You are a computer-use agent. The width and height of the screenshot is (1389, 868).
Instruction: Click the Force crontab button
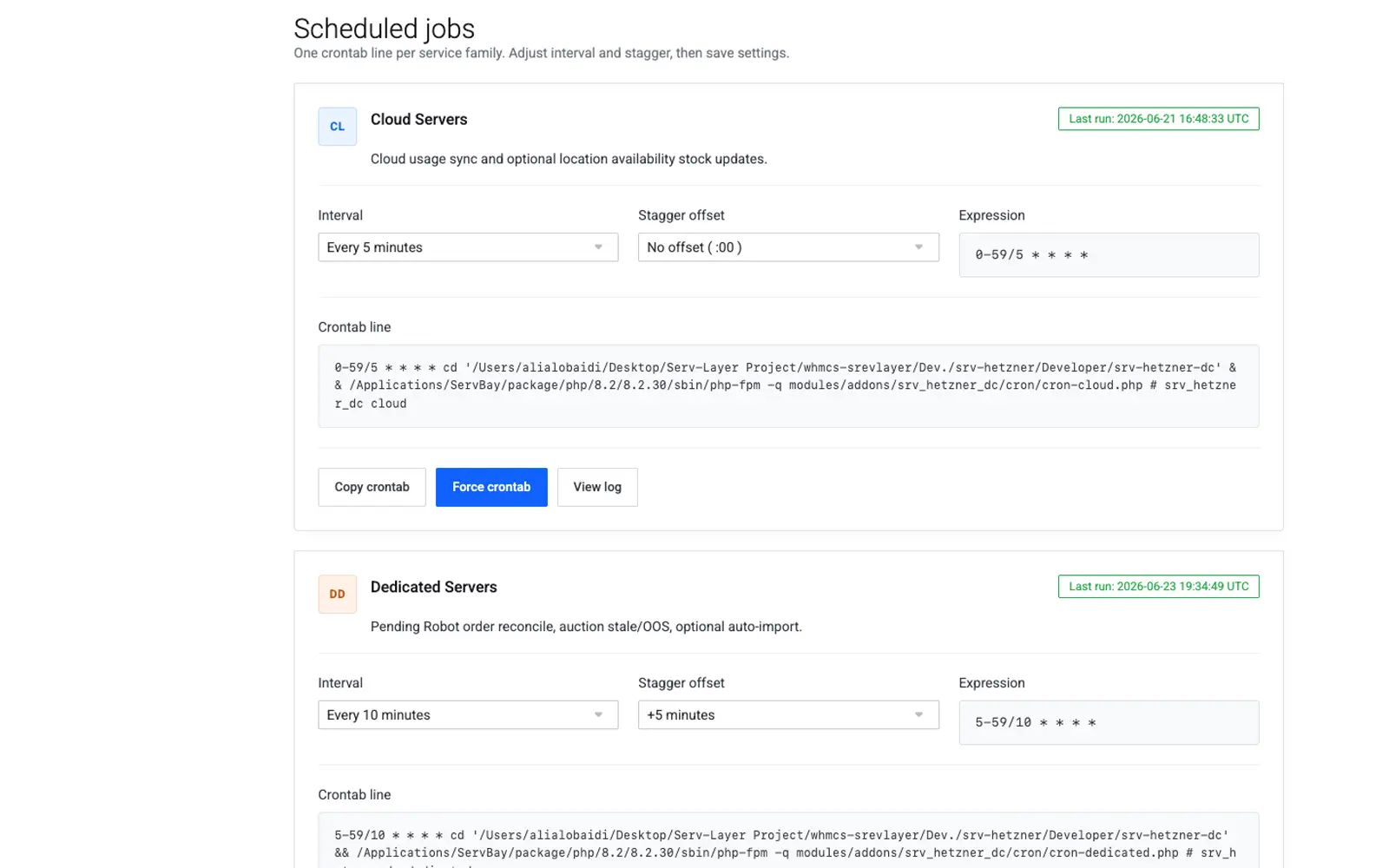tap(491, 487)
